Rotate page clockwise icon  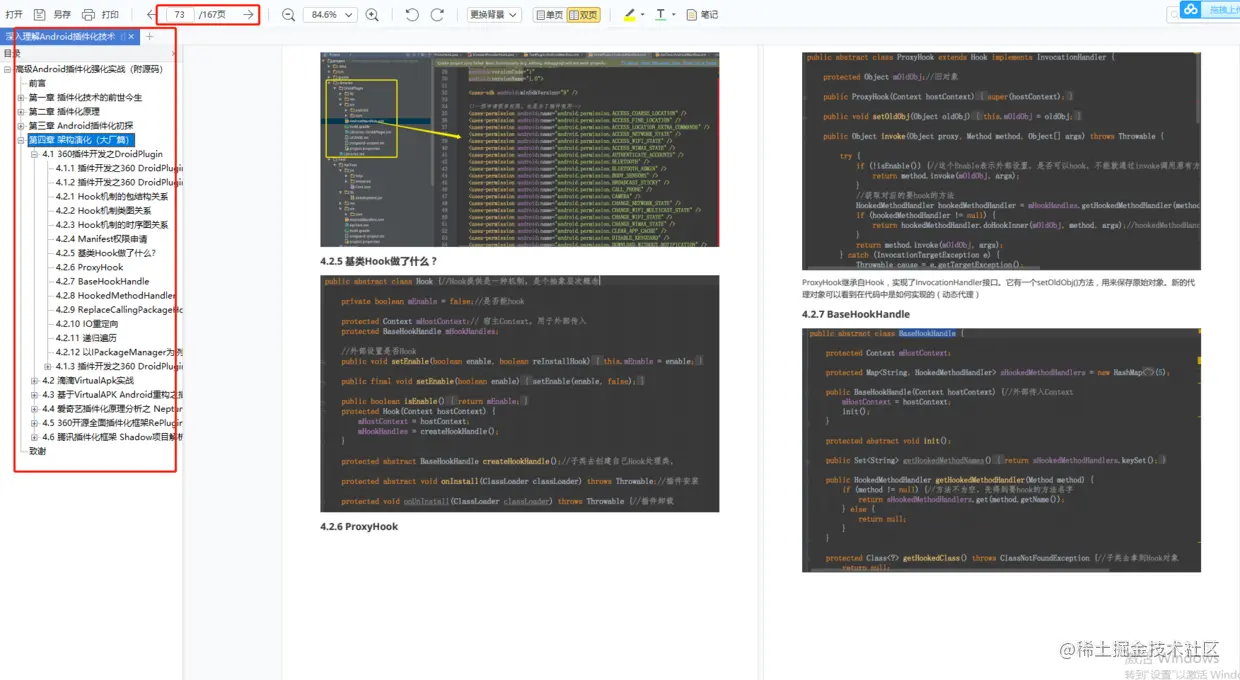pos(437,15)
